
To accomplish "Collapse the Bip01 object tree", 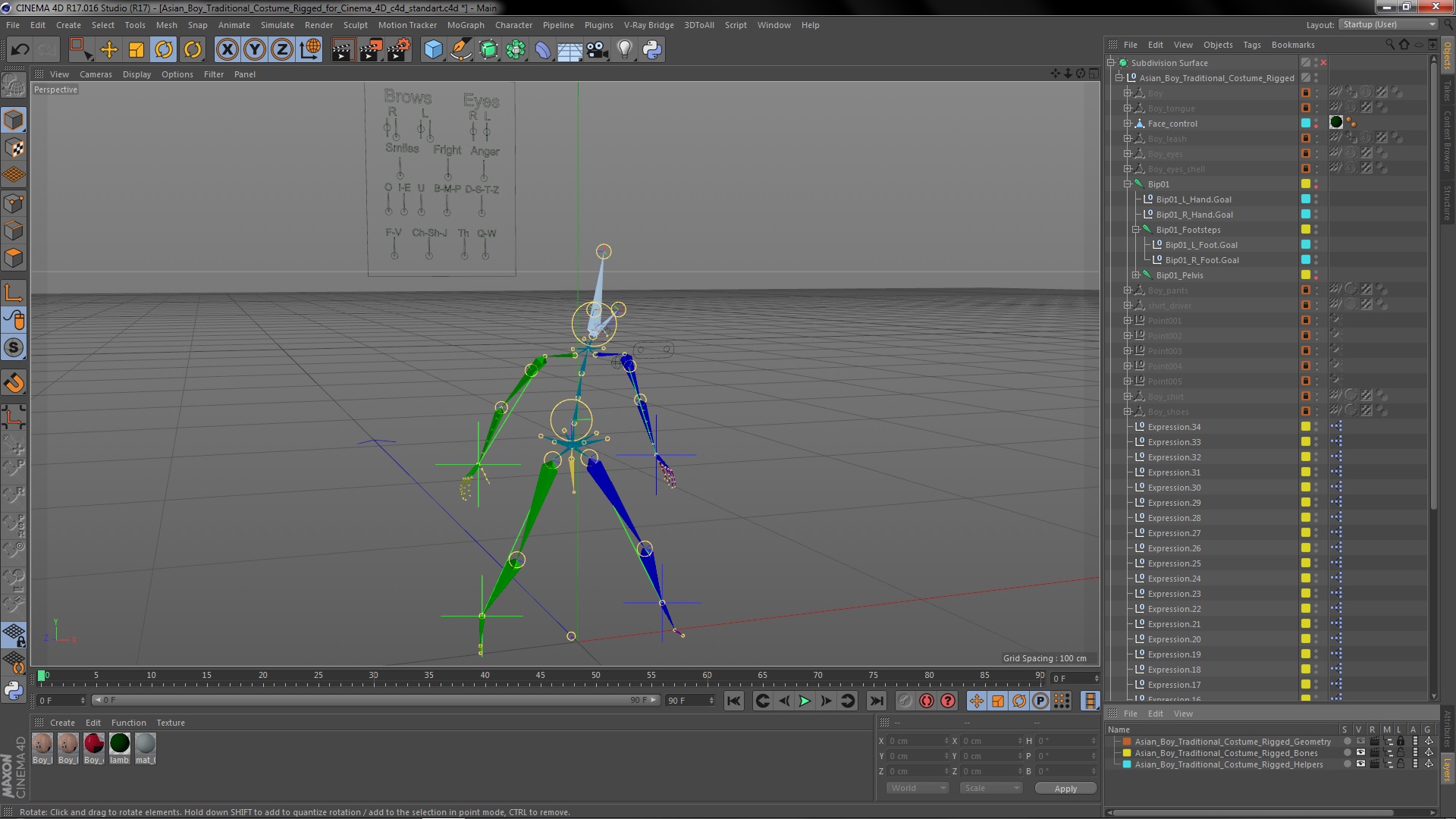I will [1128, 184].
